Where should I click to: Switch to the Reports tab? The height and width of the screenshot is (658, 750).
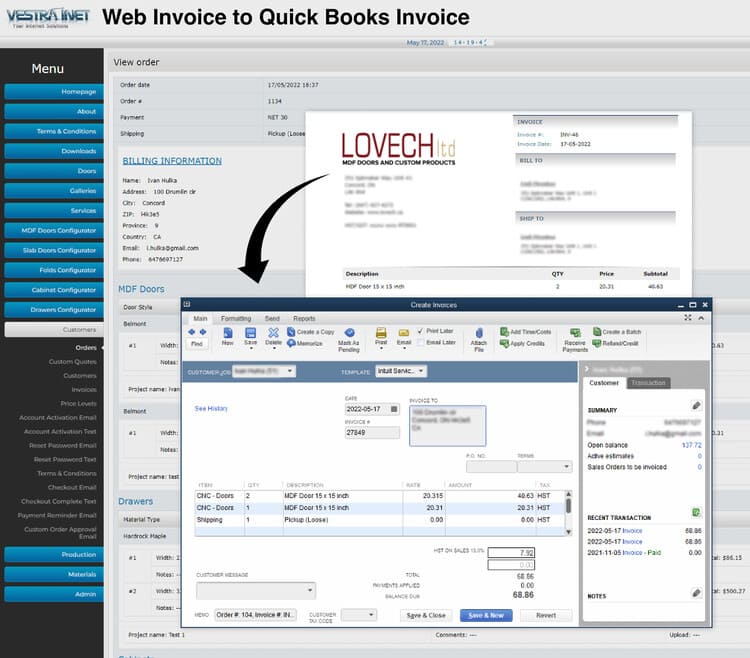point(304,318)
